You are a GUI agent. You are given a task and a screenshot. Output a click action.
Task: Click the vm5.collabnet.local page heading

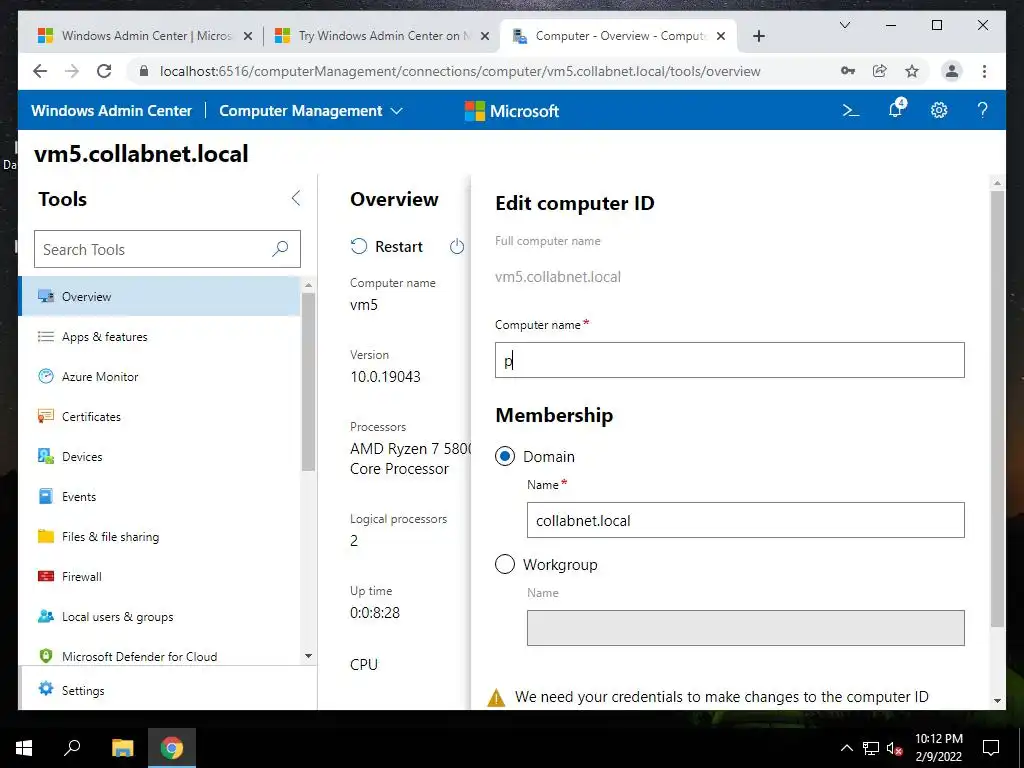[x=142, y=154]
